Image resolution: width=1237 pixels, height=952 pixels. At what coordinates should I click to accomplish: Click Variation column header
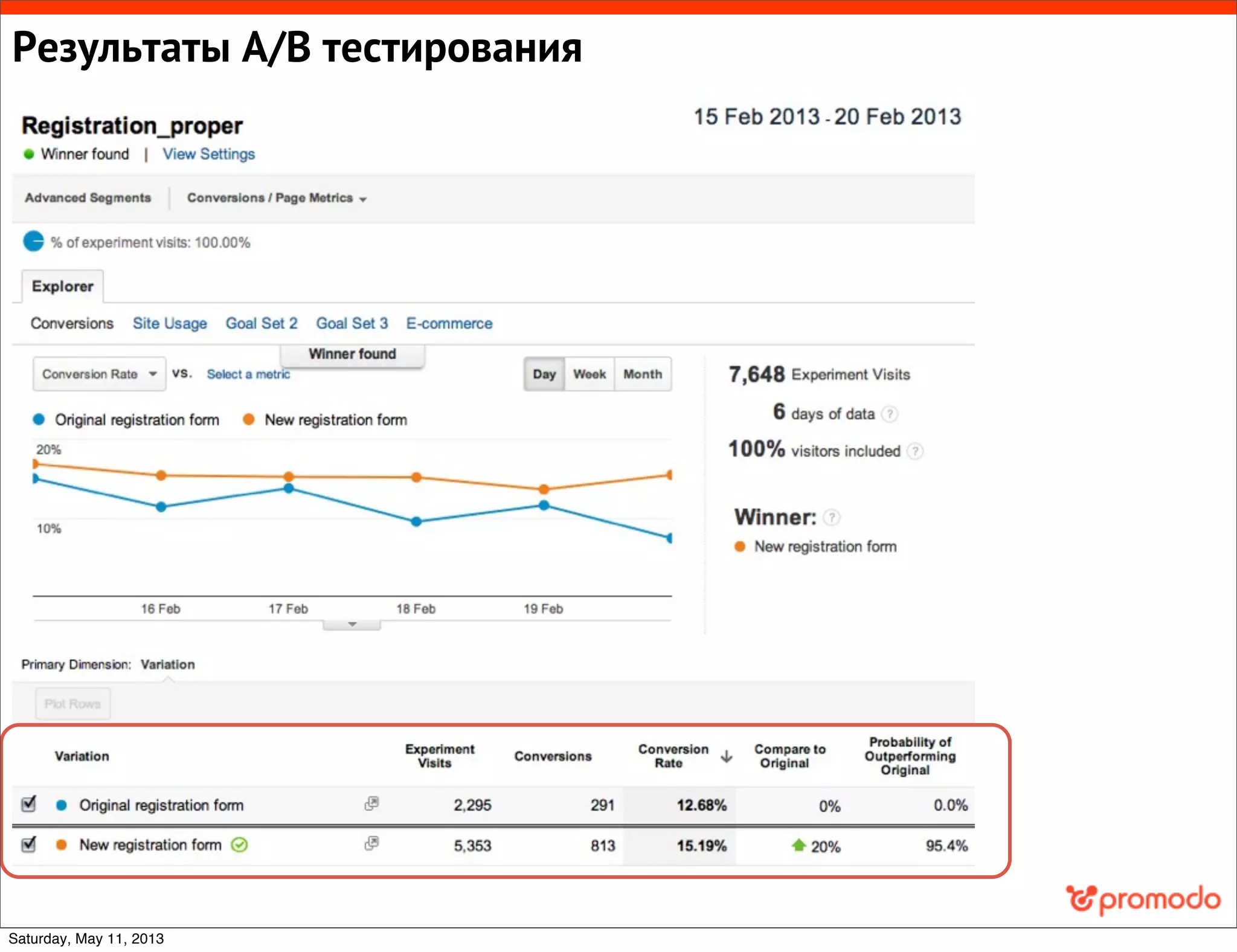82,756
